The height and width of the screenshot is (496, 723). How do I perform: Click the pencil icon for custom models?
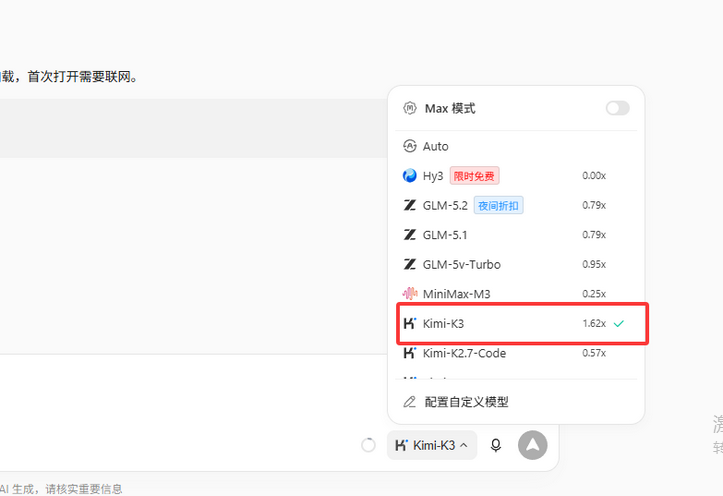coord(409,402)
